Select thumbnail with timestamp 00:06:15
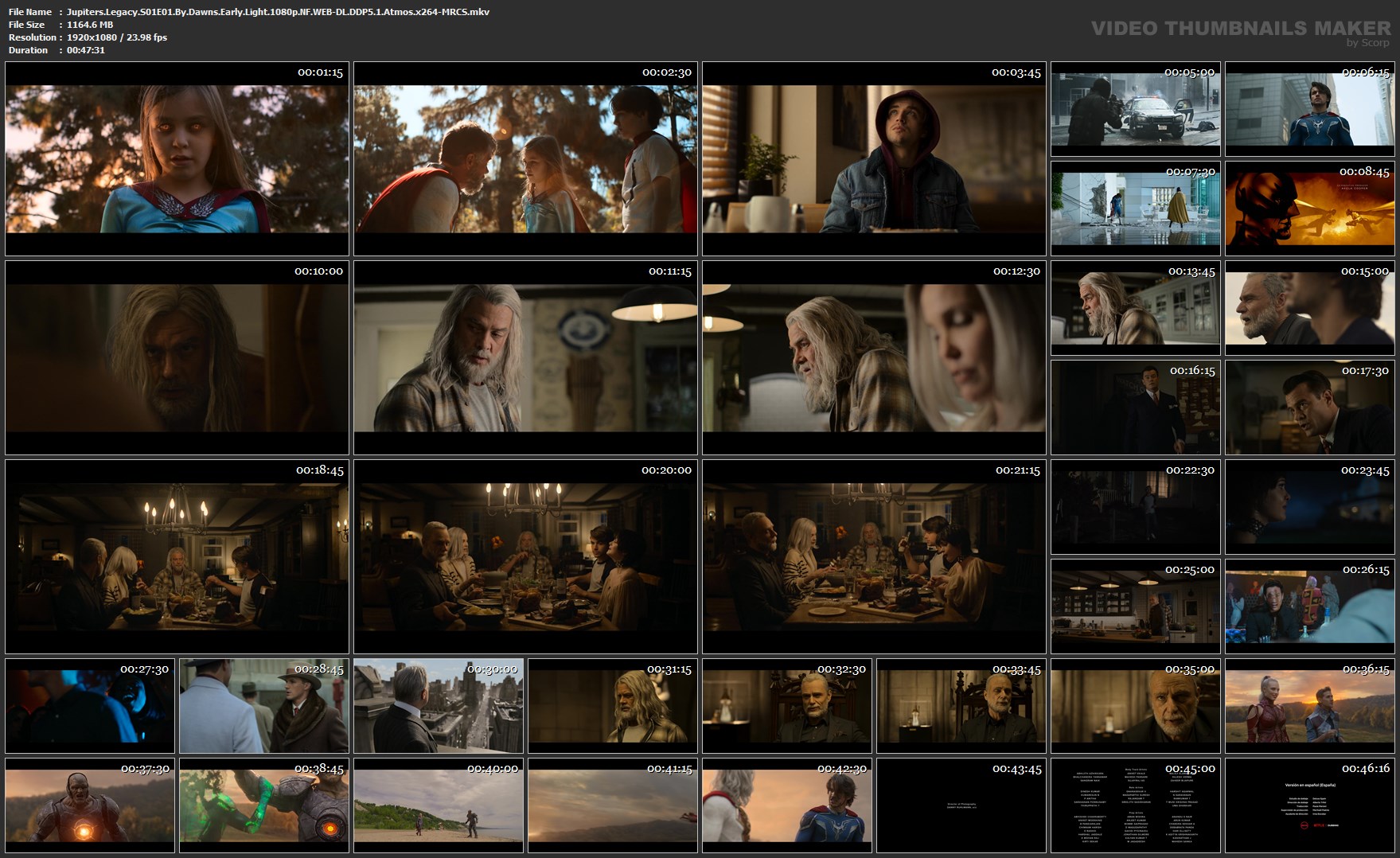Image resolution: width=1400 pixels, height=858 pixels. click(x=1310, y=109)
